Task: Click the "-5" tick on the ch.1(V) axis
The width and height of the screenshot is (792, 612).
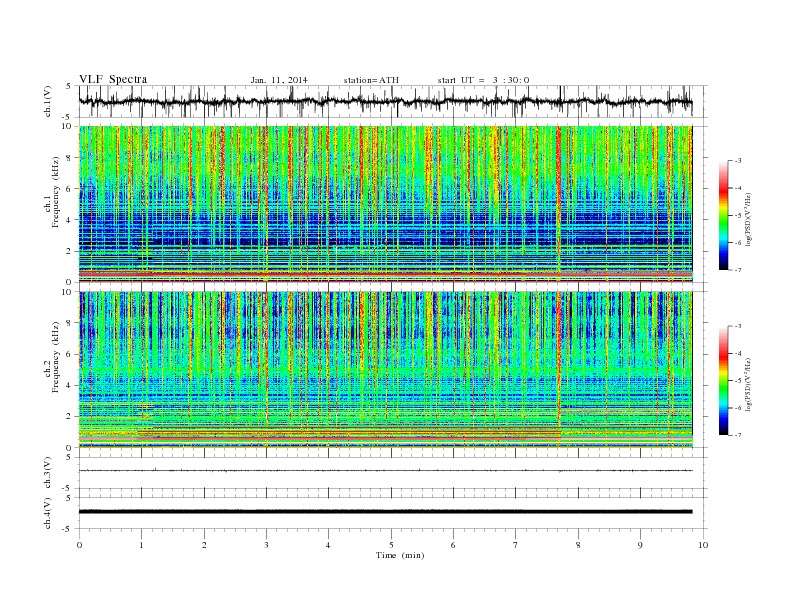Action: [x=68, y=117]
